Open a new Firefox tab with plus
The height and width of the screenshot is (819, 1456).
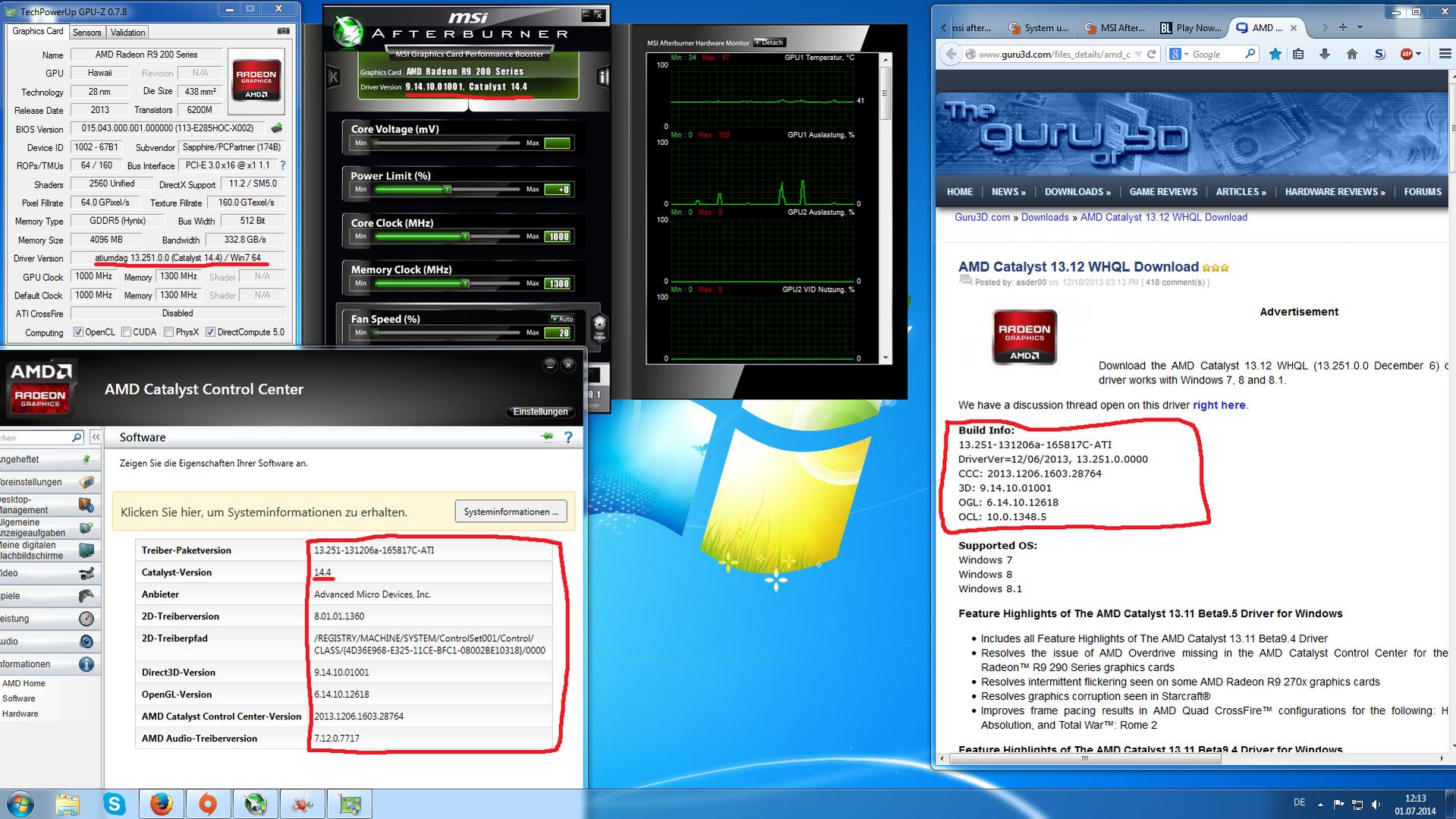click(1343, 27)
